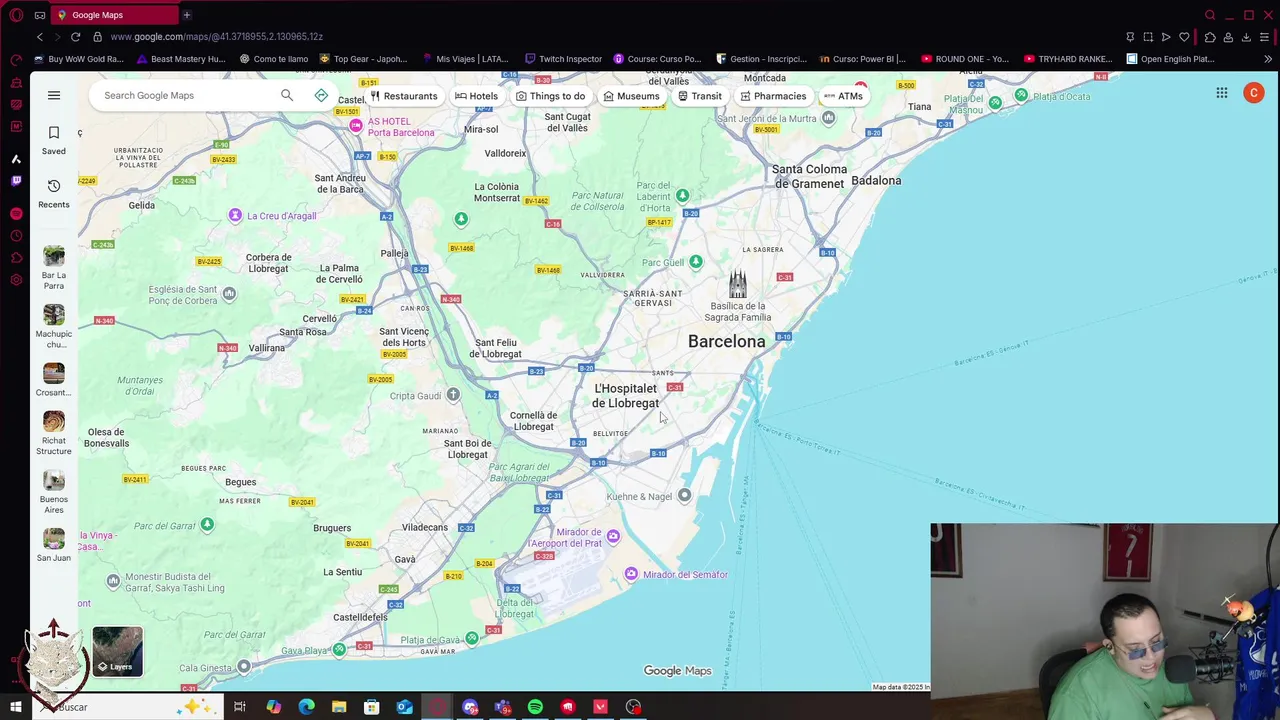The height and width of the screenshot is (720, 1280).
Task: Open the Google Maps hamburger menu
Action: [x=54, y=95]
